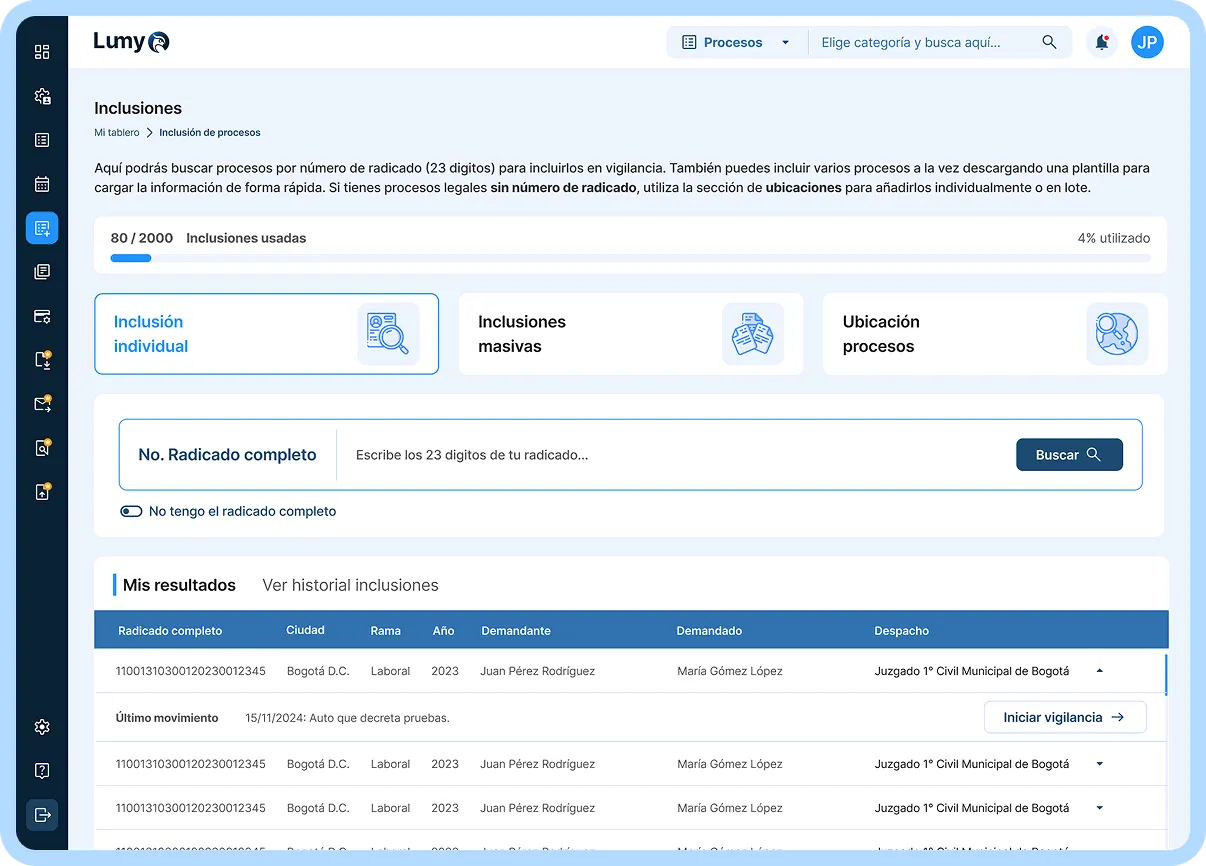Image resolution: width=1206 pixels, height=866 pixels.
Task: Click the inclusions usage progress bar
Action: (x=630, y=257)
